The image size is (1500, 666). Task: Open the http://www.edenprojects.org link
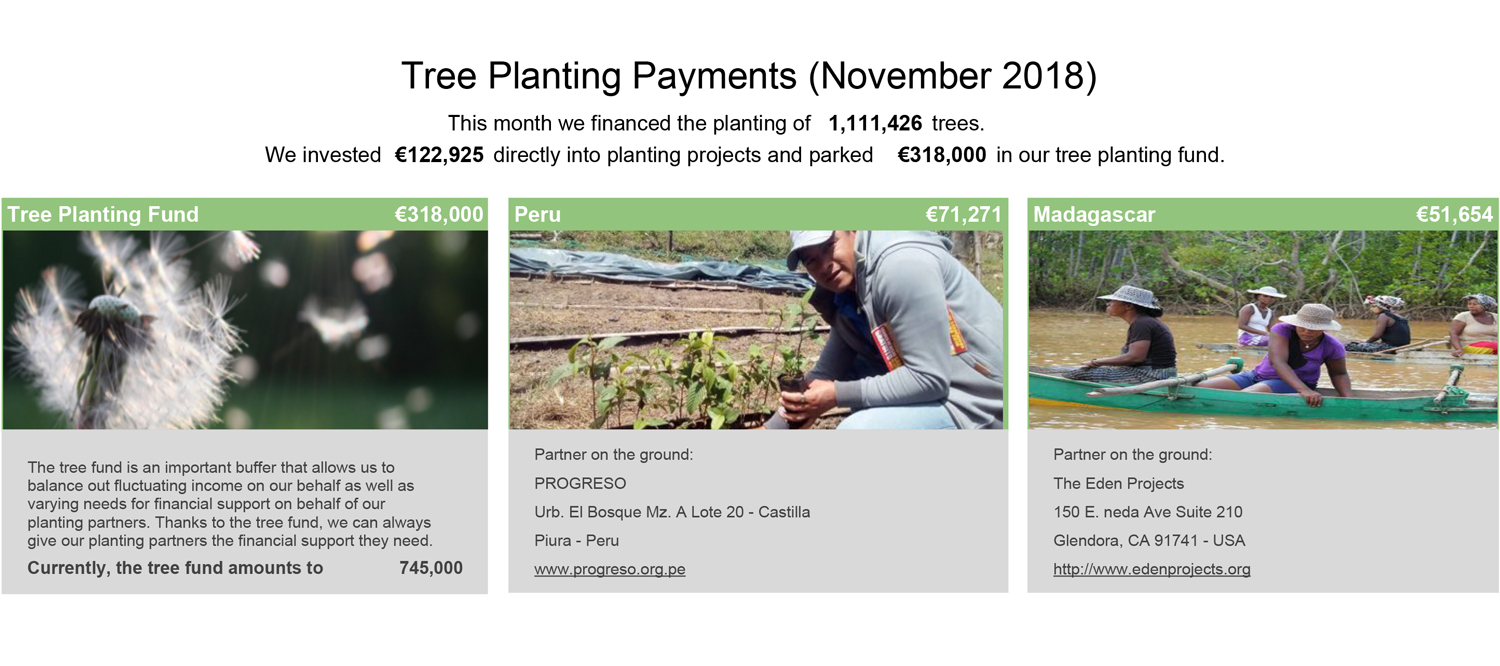tap(1152, 569)
